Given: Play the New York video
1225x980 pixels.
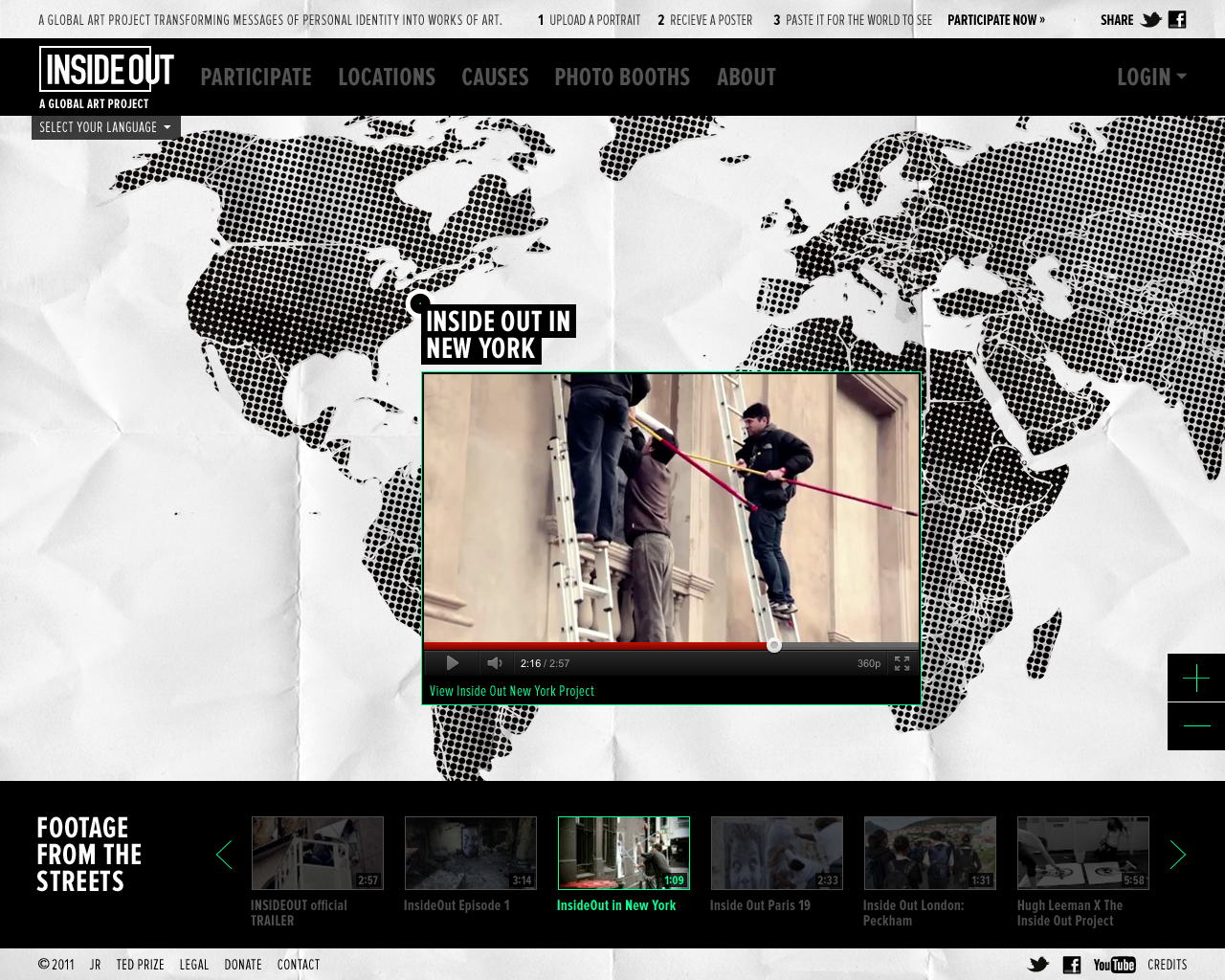Looking at the screenshot, I should (x=453, y=663).
